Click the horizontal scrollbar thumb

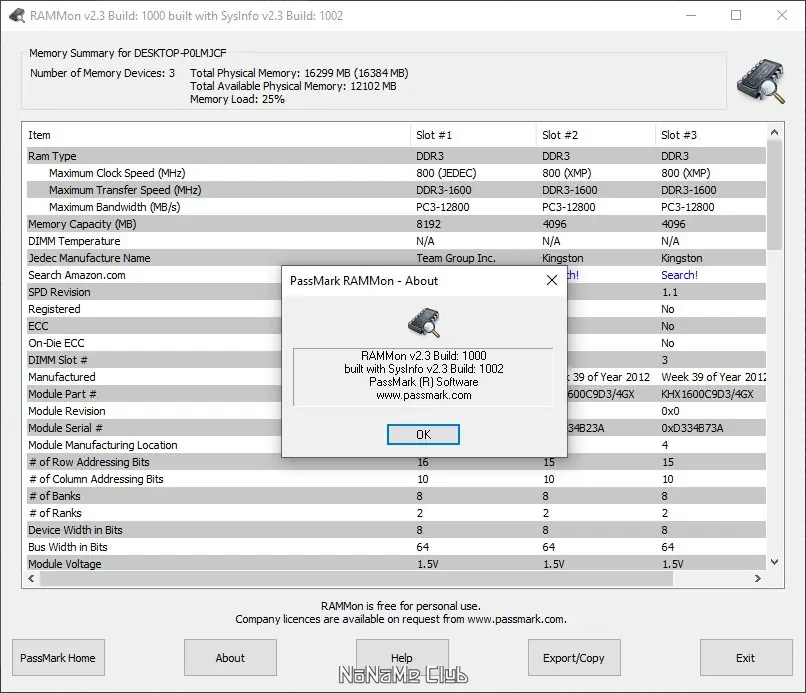356,578
